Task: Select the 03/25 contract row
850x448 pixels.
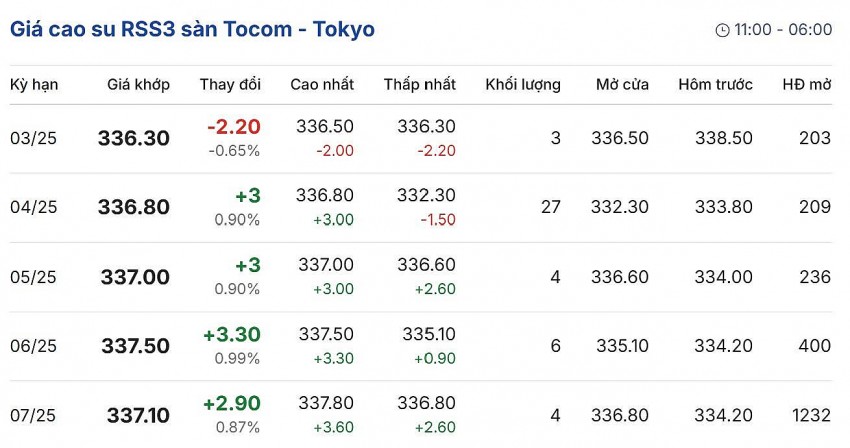Action: point(34,138)
